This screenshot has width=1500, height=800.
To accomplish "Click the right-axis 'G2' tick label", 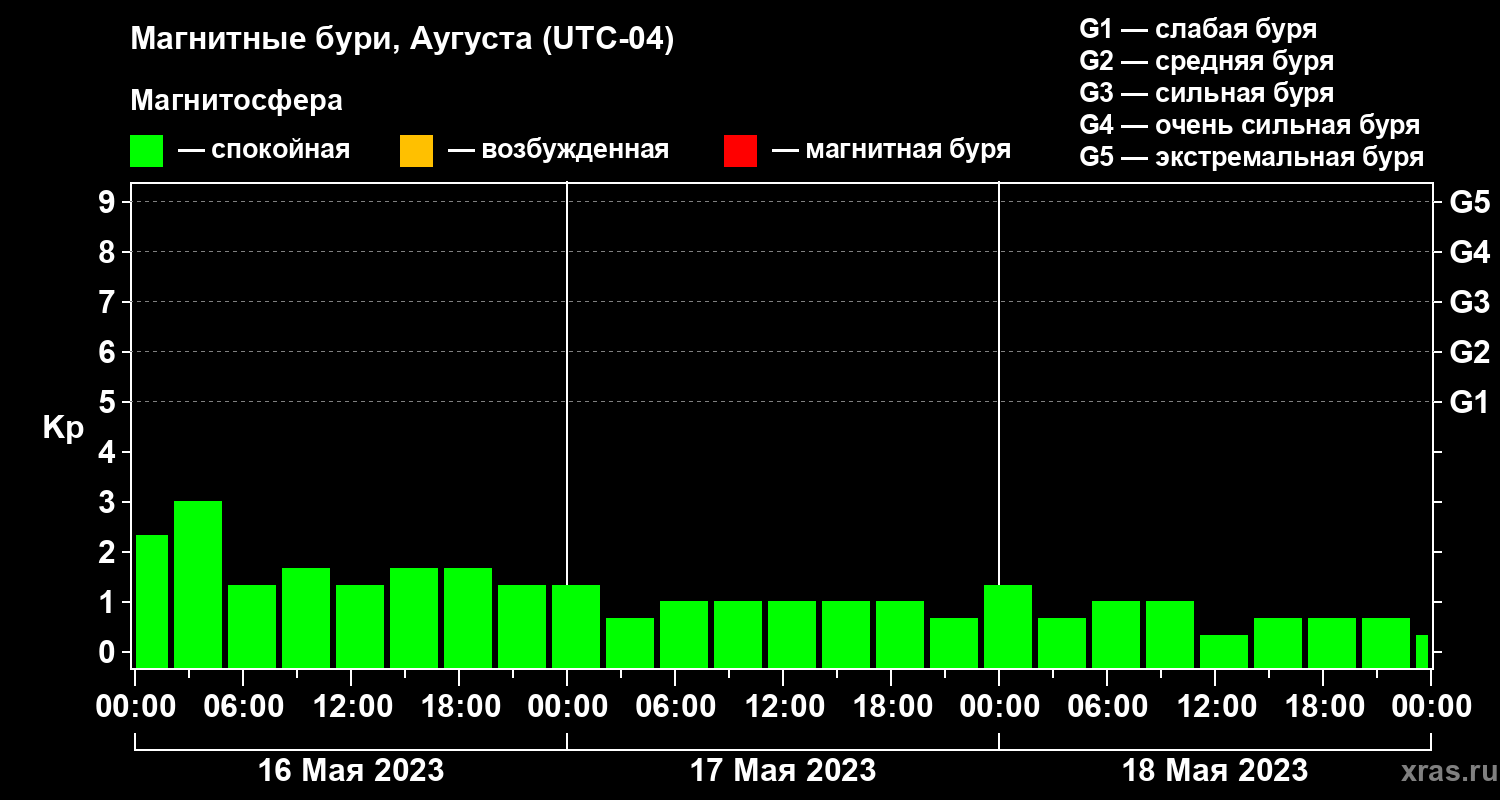I will click(1469, 353).
